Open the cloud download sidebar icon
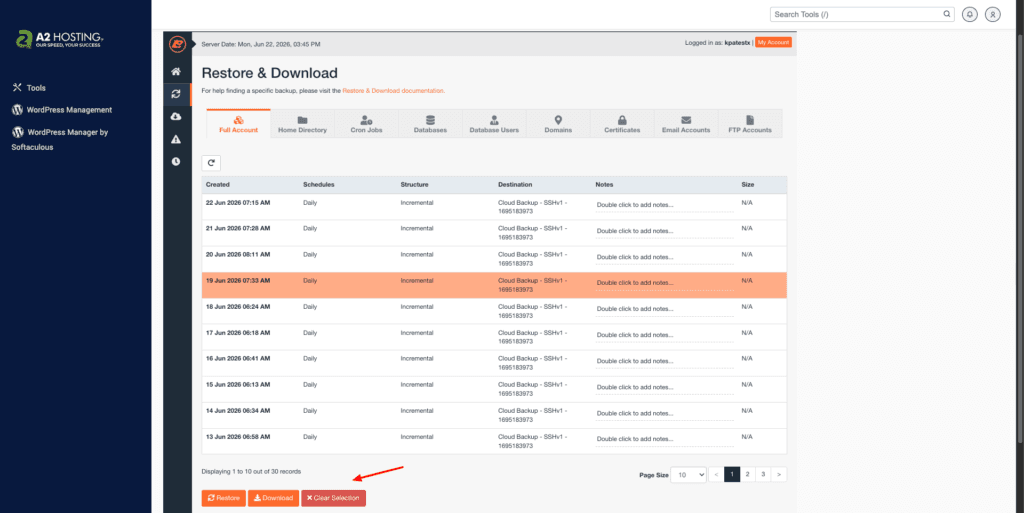Viewport: 1024px width, 513px height. click(176, 117)
